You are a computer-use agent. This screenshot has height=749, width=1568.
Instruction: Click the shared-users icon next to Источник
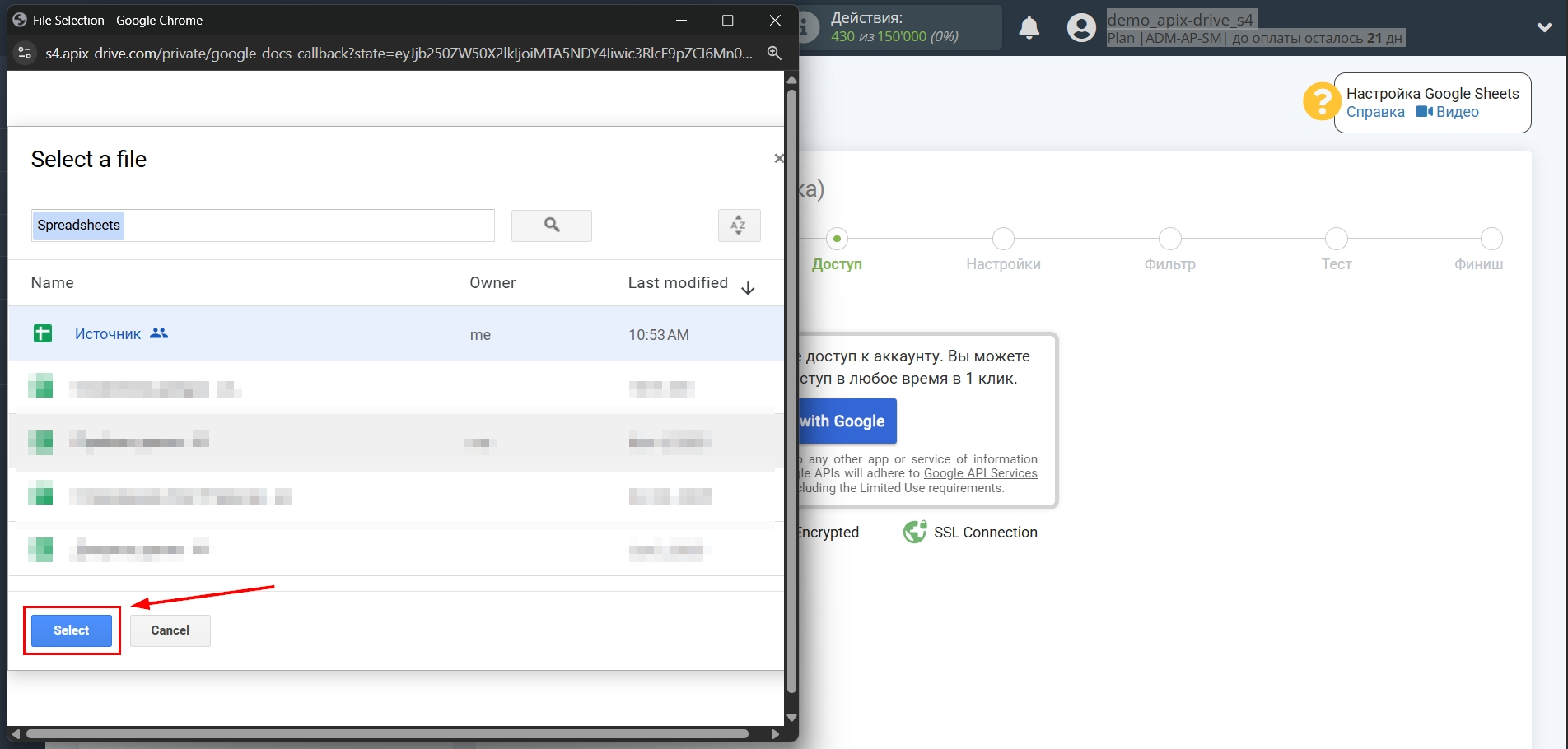click(x=159, y=333)
